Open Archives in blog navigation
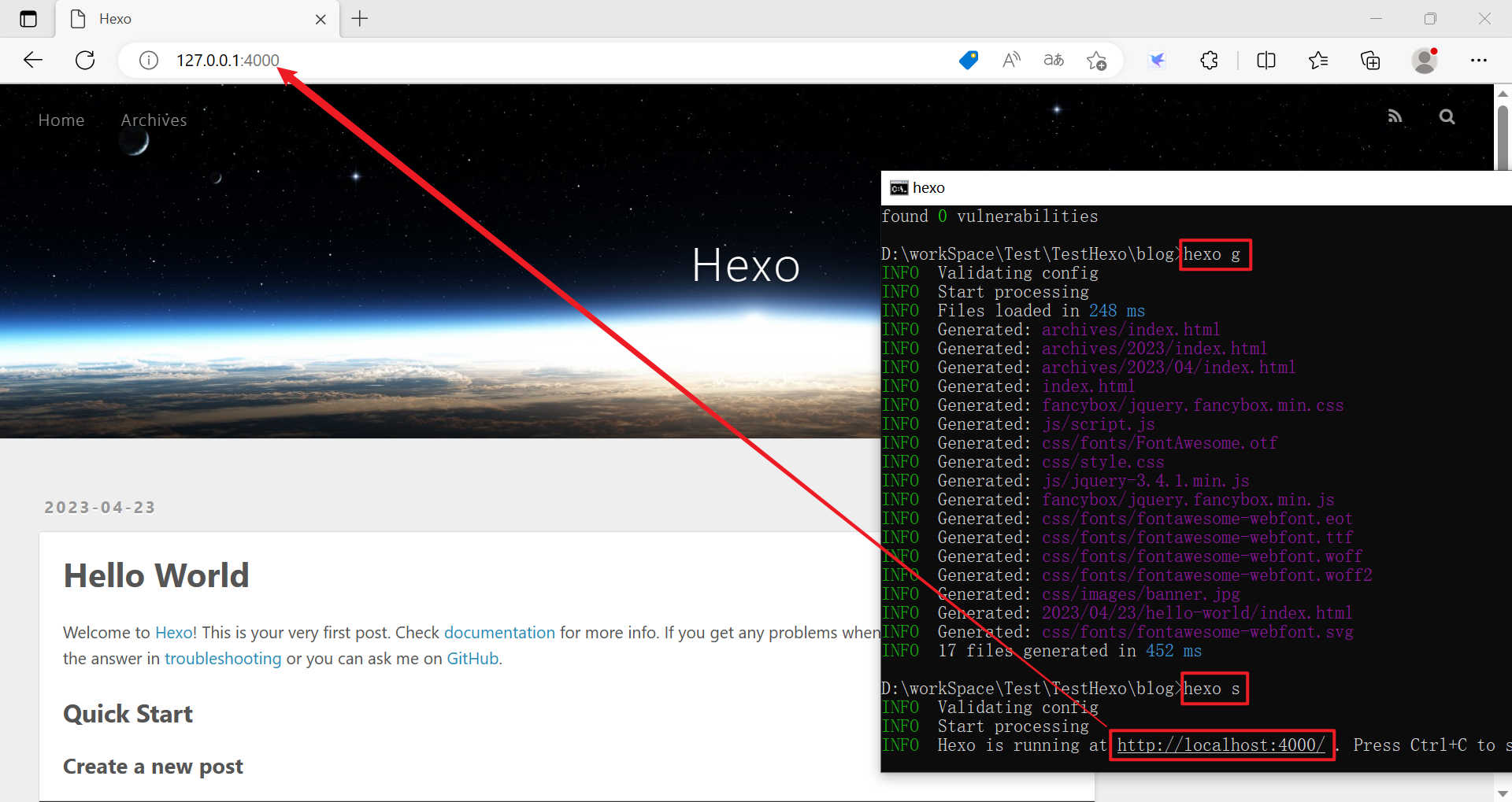 [154, 120]
